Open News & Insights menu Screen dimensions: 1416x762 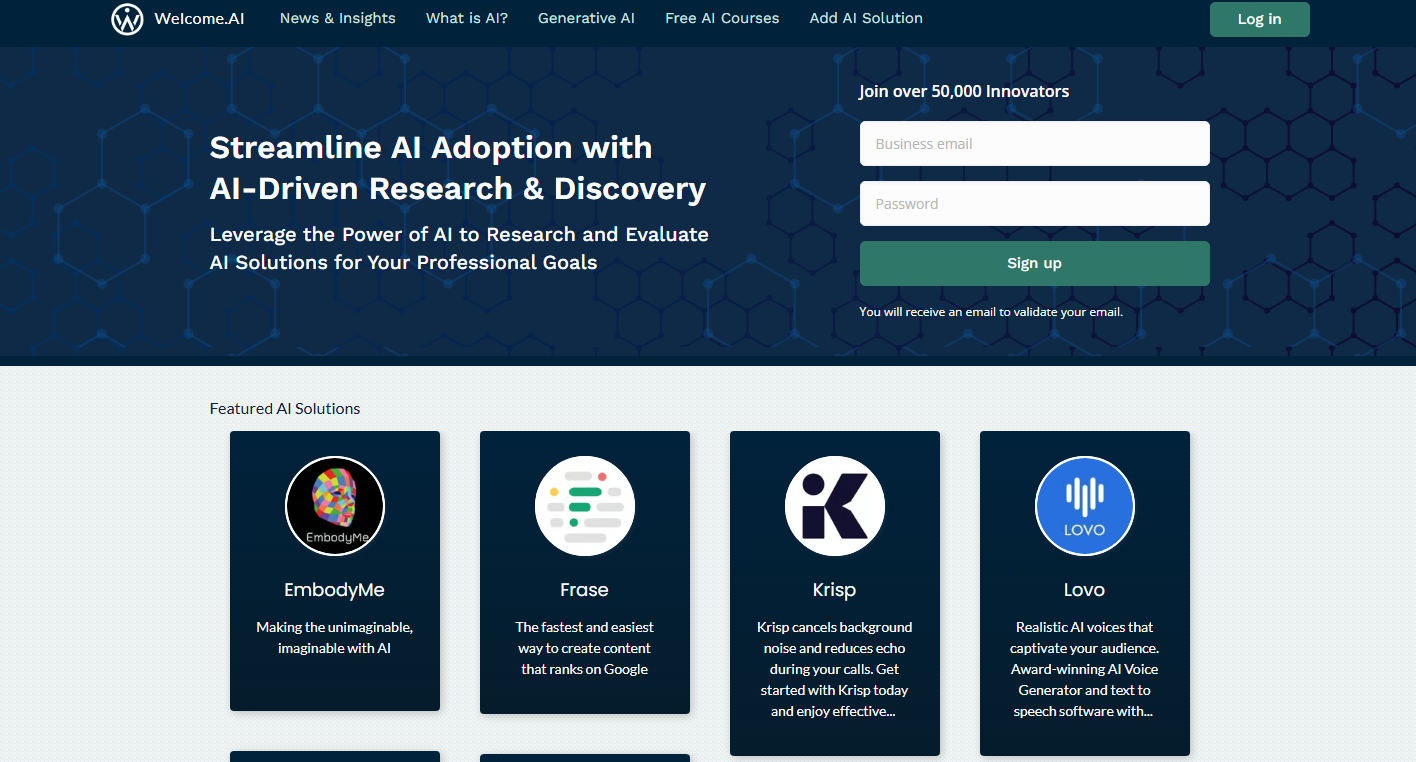tap(338, 18)
